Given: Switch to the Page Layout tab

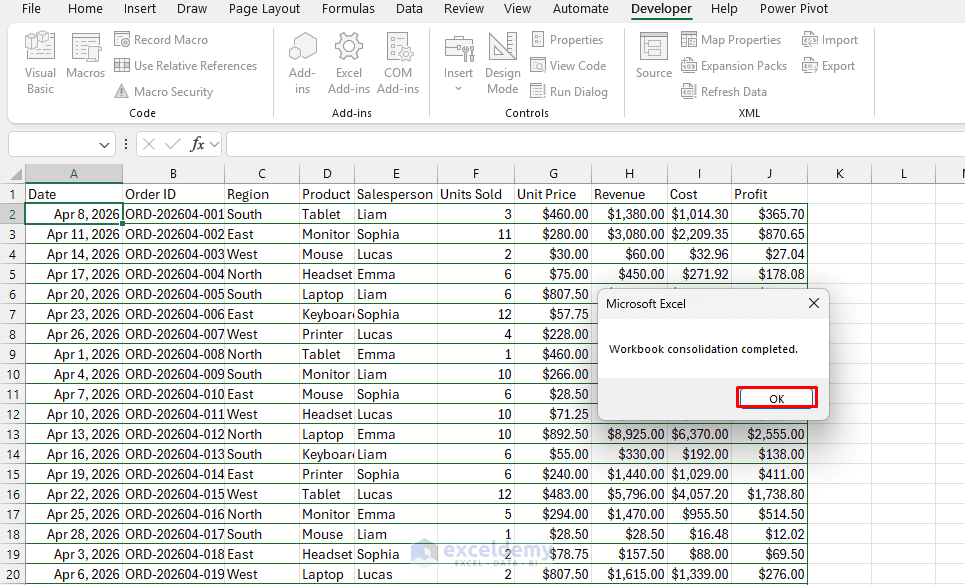Looking at the screenshot, I should click(264, 9).
